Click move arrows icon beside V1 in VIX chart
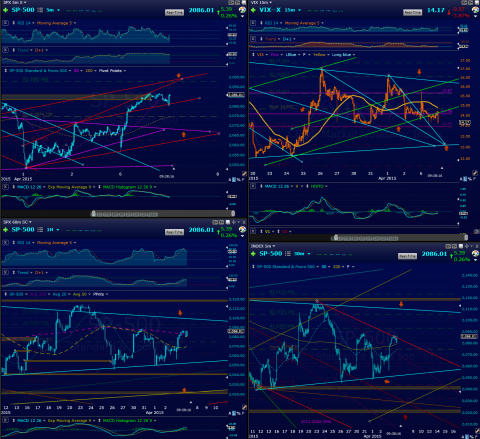This screenshot has height=439, width=480. pyautogui.click(x=262, y=231)
